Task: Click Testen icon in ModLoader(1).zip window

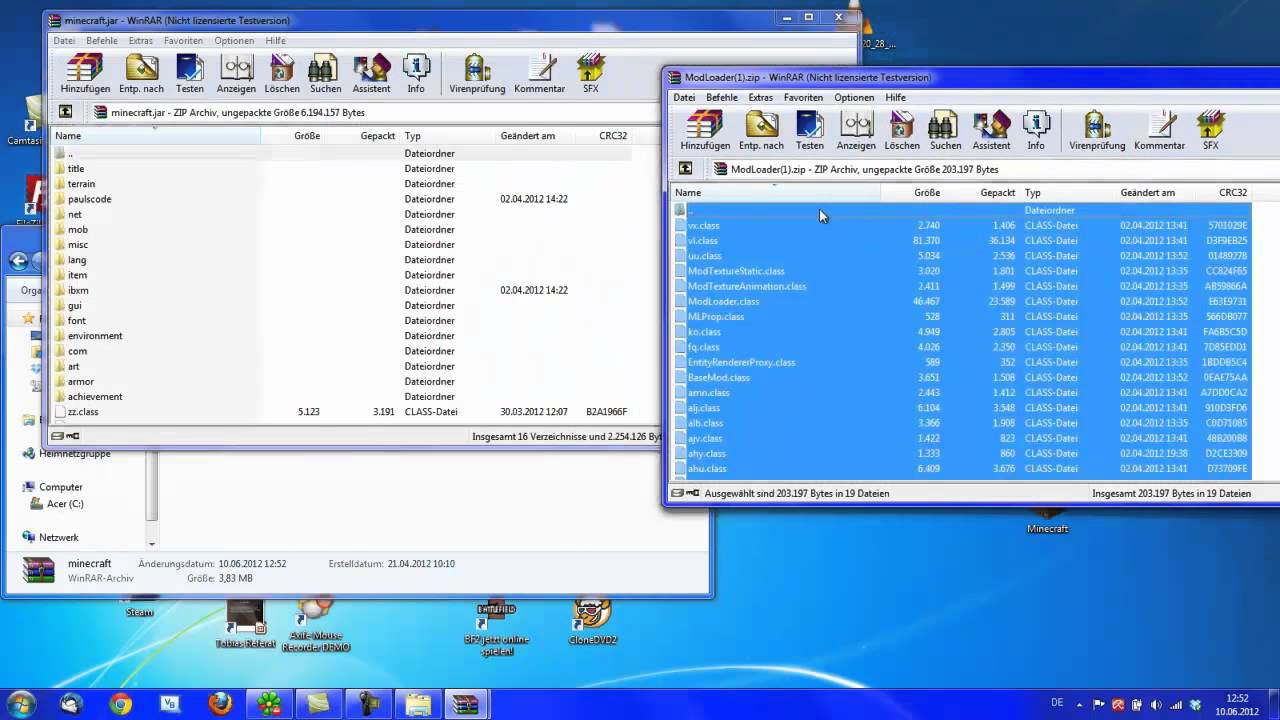Action: pos(810,130)
